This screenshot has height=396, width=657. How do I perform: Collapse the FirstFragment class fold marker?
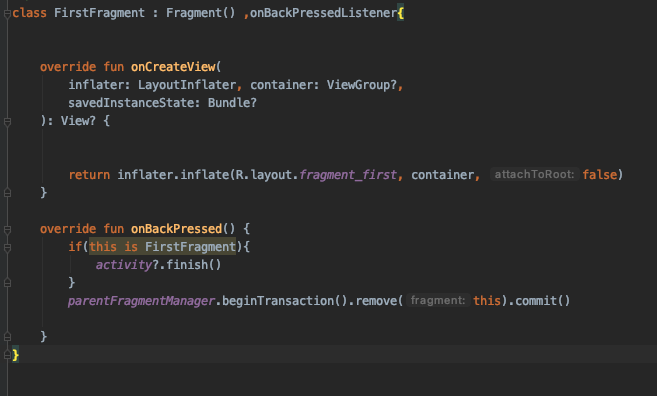coord(7,14)
